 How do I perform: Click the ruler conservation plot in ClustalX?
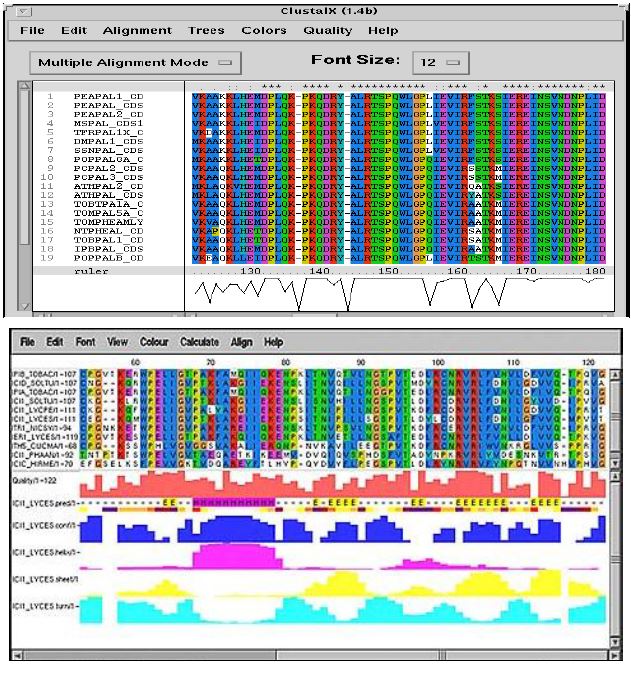[x=400, y=292]
